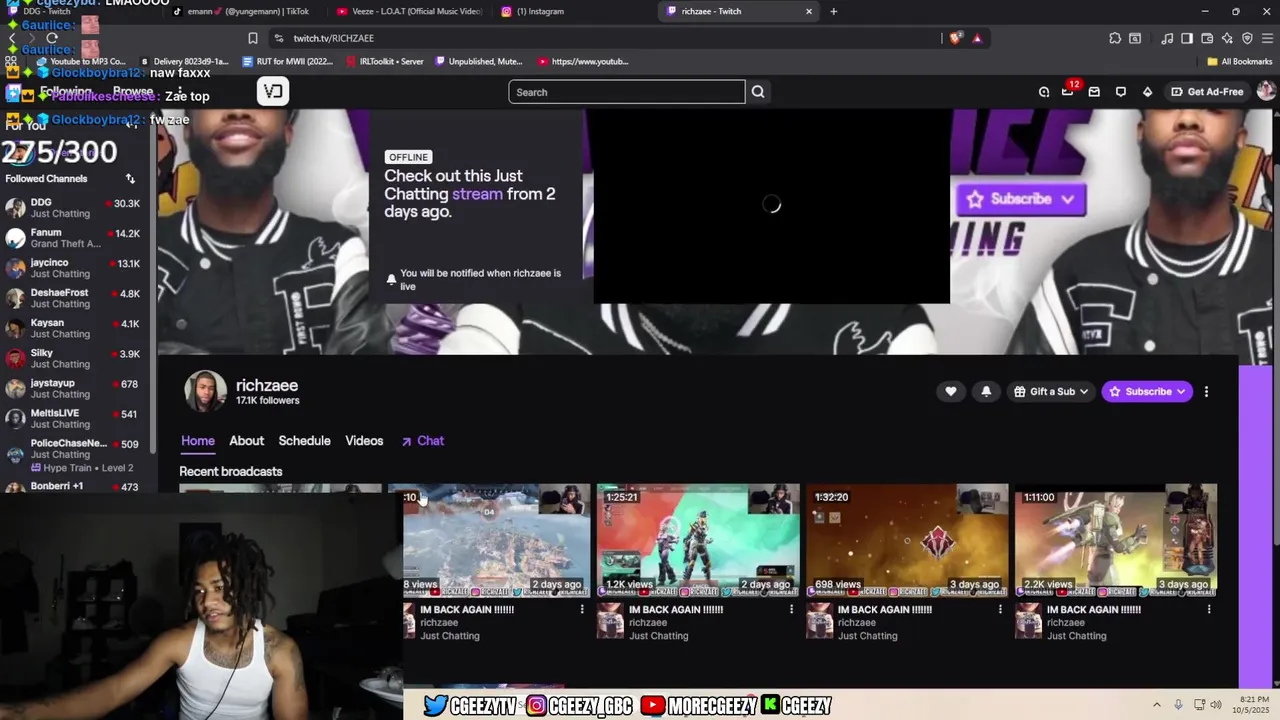This screenshot has height=720, width=1280.
Task: Open options for the 2.2K views video
Action: (1209, 609)
